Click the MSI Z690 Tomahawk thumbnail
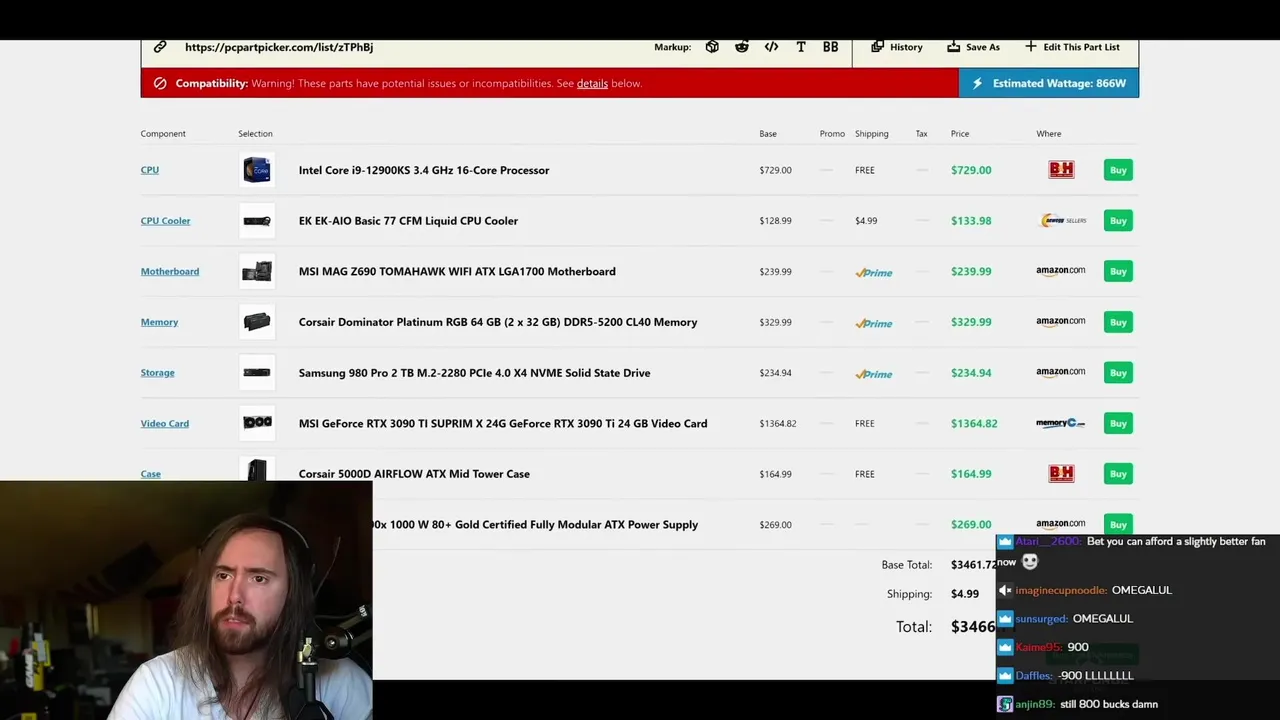The width and height of the screenshot is (1280, 720). [257, 271]
